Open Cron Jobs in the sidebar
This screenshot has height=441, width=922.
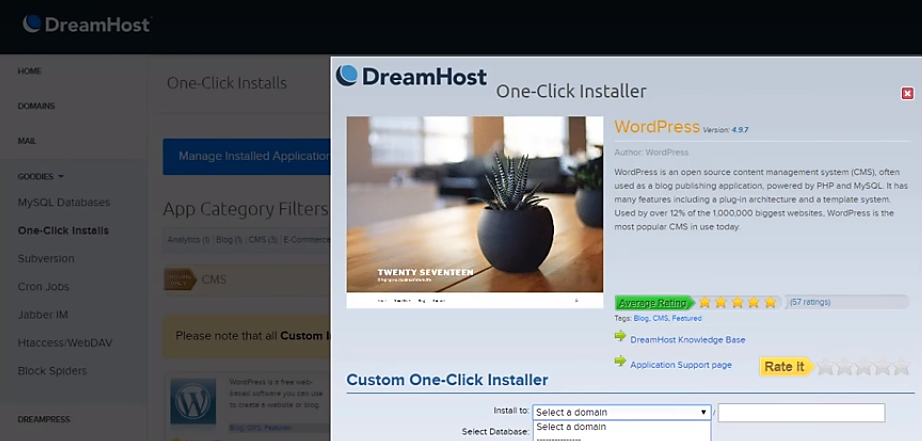pos(44,287)
